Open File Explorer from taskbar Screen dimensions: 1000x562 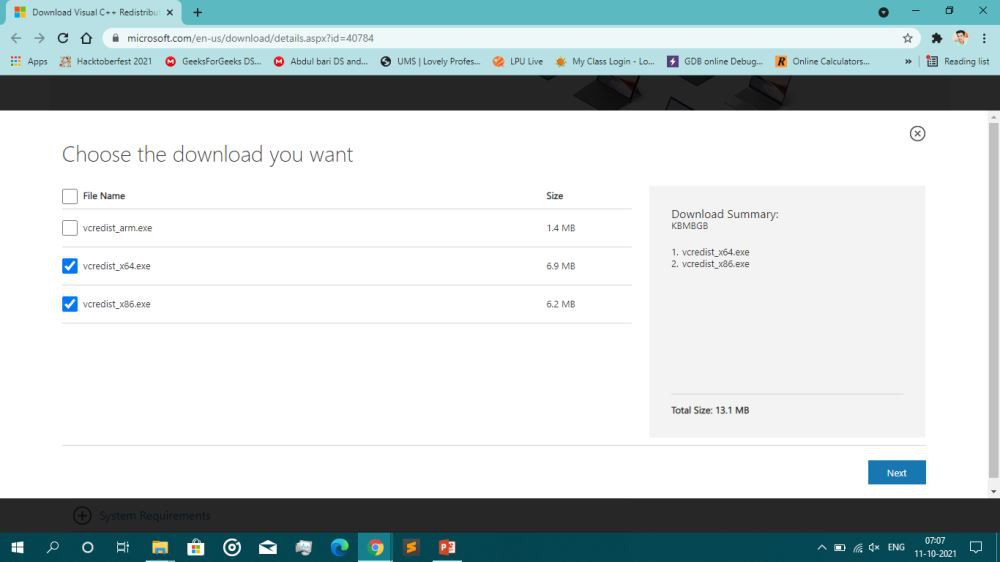click(x=159, y=547)
